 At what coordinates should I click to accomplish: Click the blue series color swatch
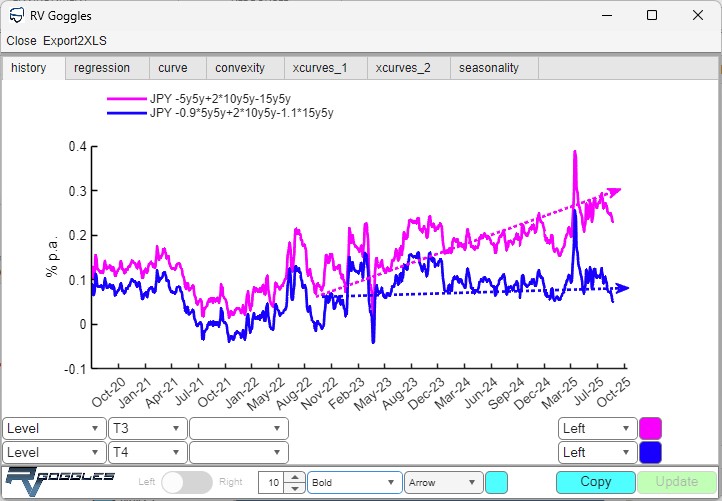(x=650, y=452)
